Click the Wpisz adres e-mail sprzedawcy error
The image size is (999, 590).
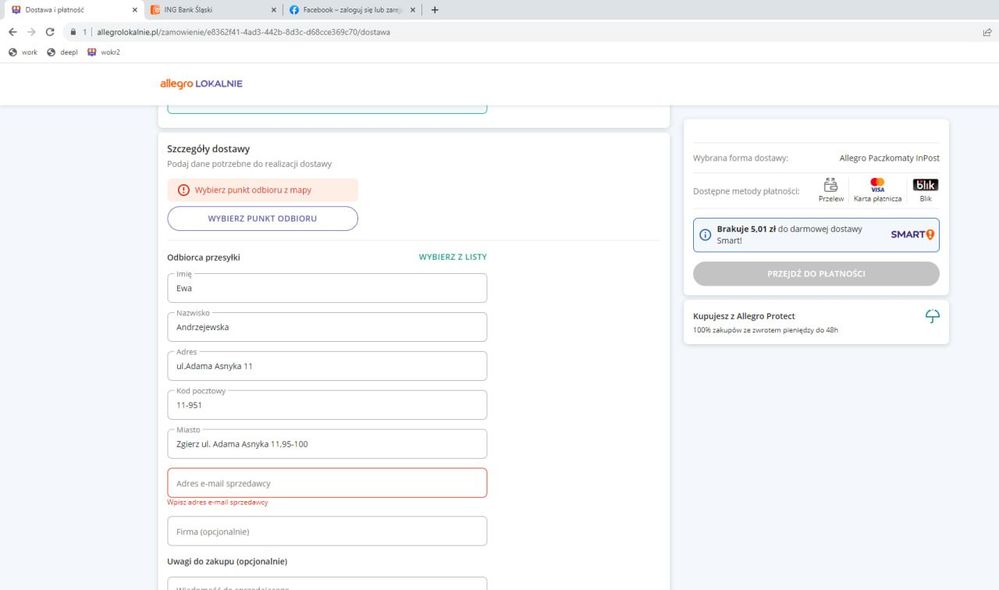(x=217, y=502)
